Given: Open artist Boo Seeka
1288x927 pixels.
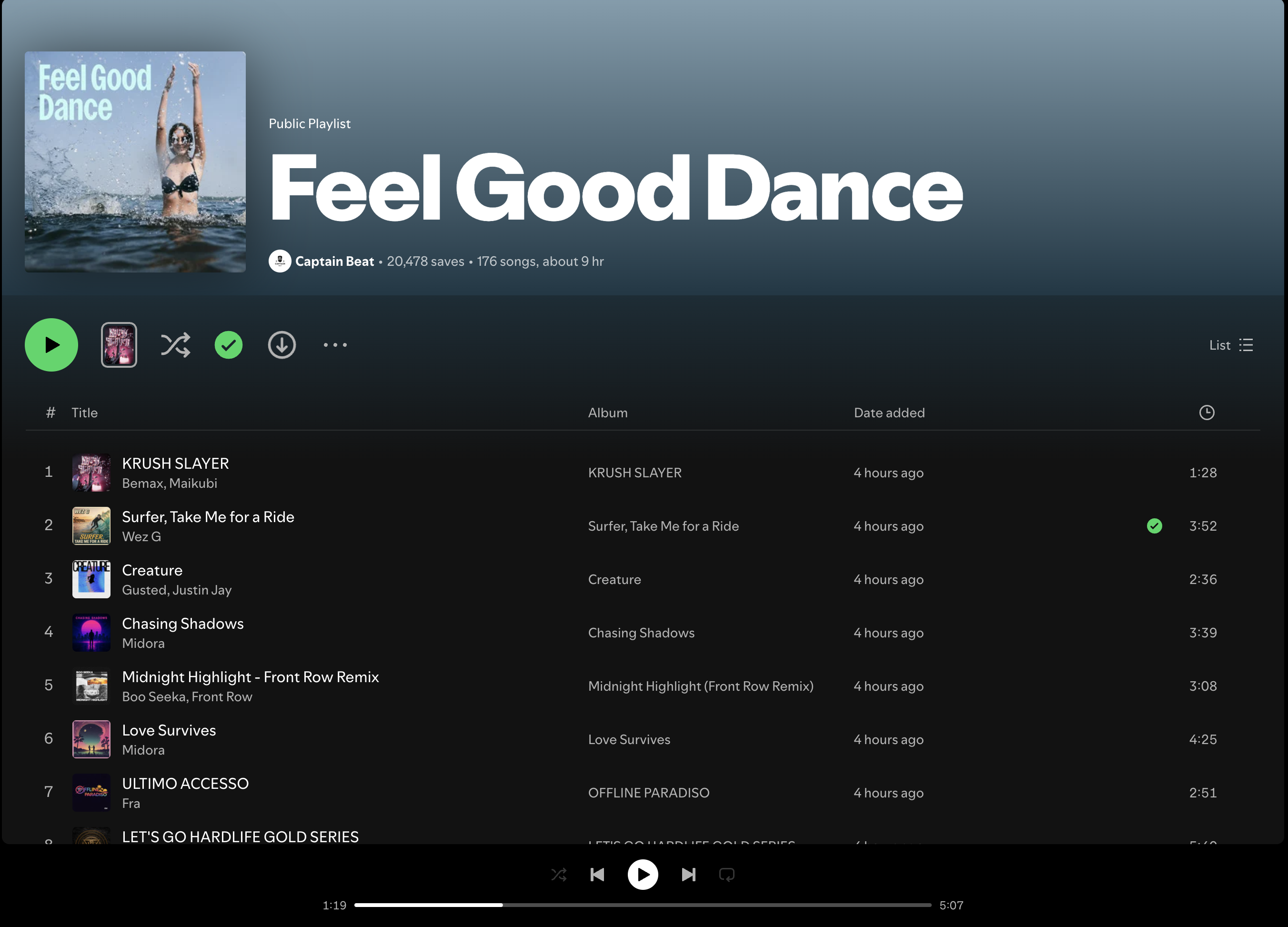Looking at the screenshot, I should 154,697.
